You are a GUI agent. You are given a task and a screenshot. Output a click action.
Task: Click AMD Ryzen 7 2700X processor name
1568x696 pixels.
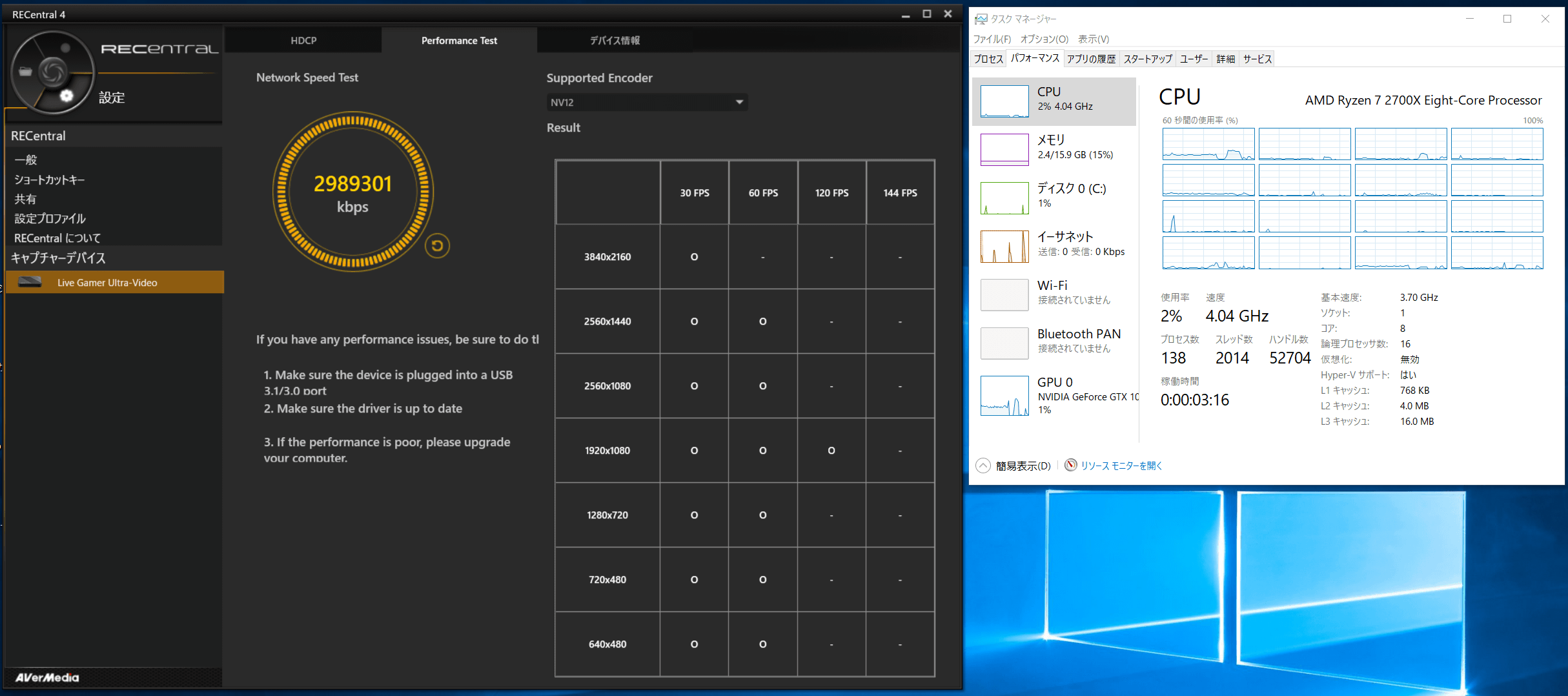[x=1423, y=100]
